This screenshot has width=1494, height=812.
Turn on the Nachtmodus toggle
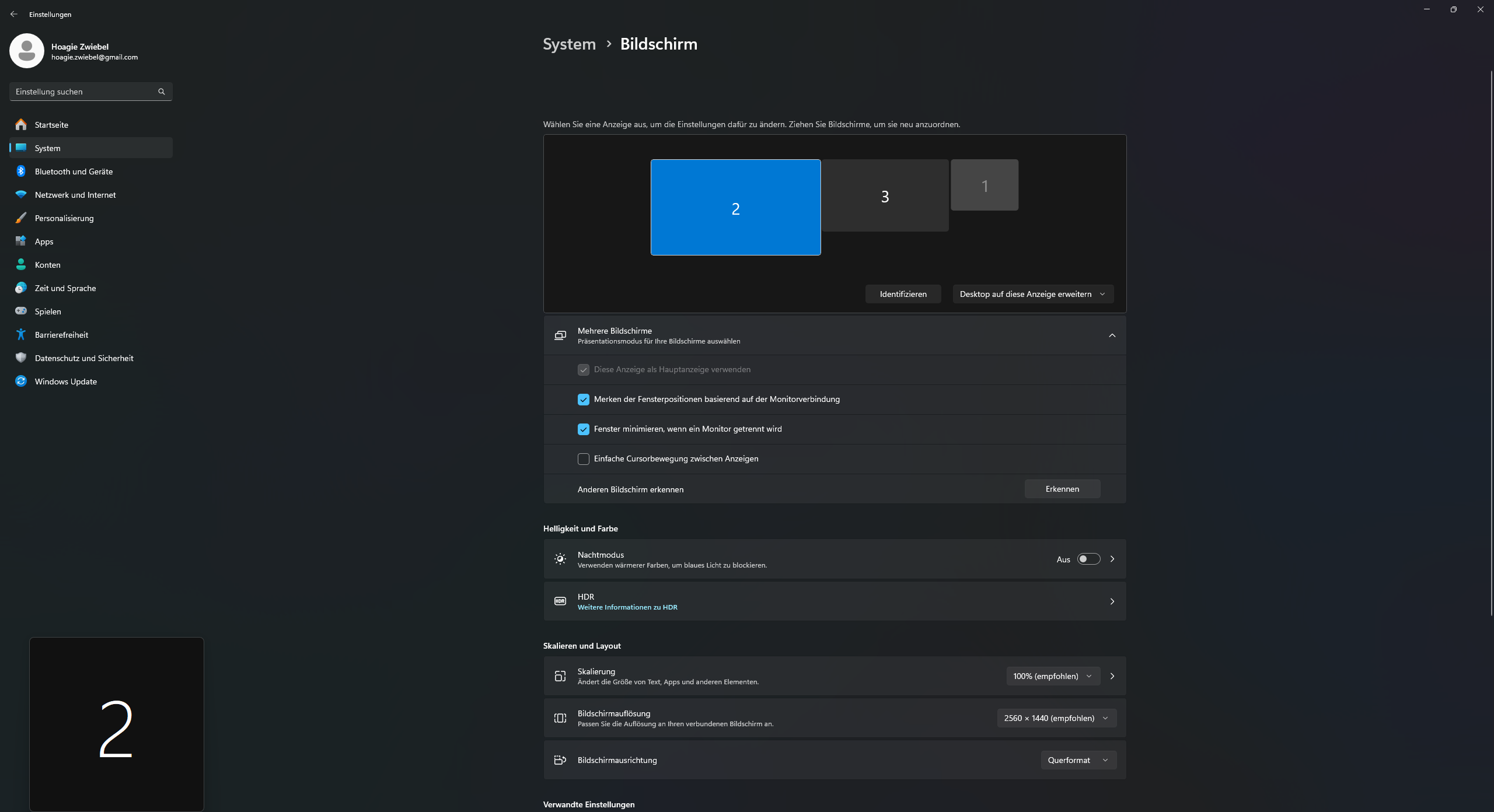(x=1088, y=559)
